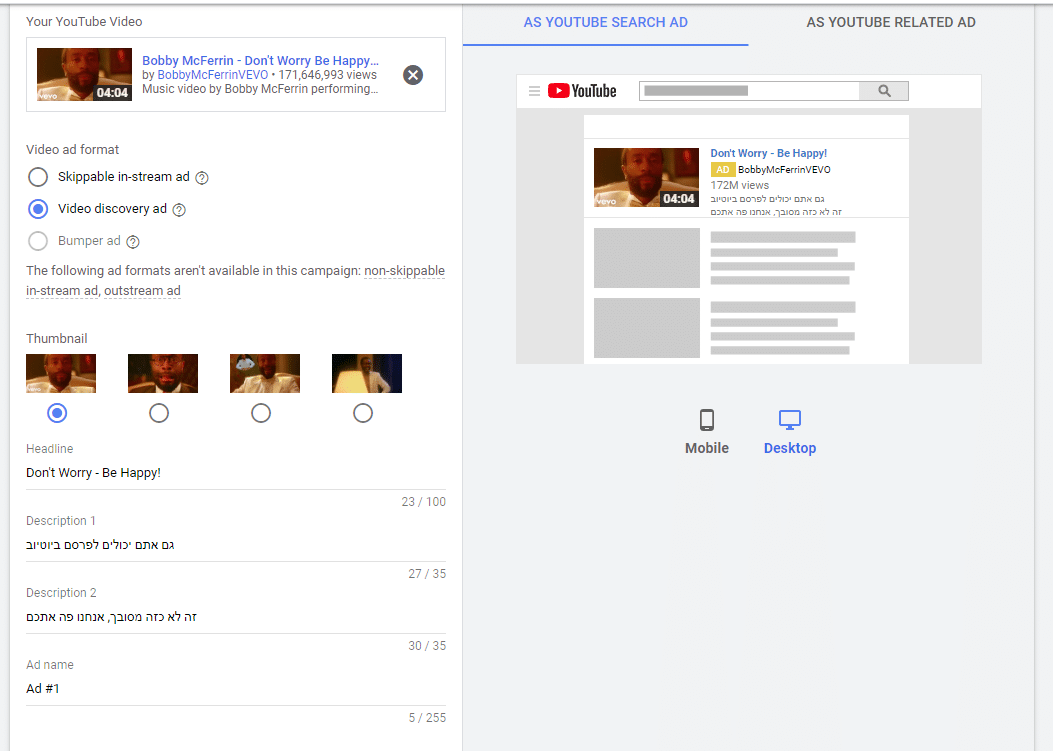Click the selected video thumbnail at top

[x=85, y=75]
